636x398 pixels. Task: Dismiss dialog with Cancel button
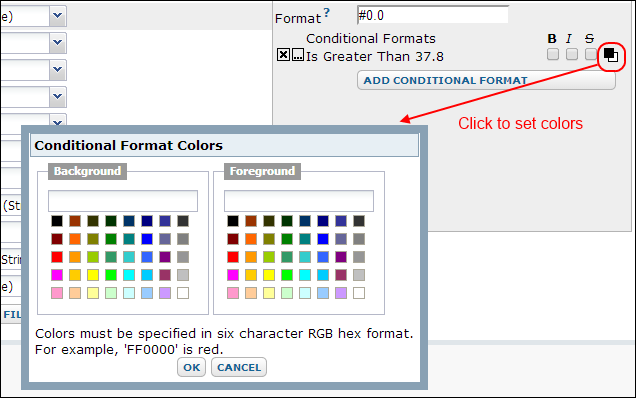[x=239, y=367]
